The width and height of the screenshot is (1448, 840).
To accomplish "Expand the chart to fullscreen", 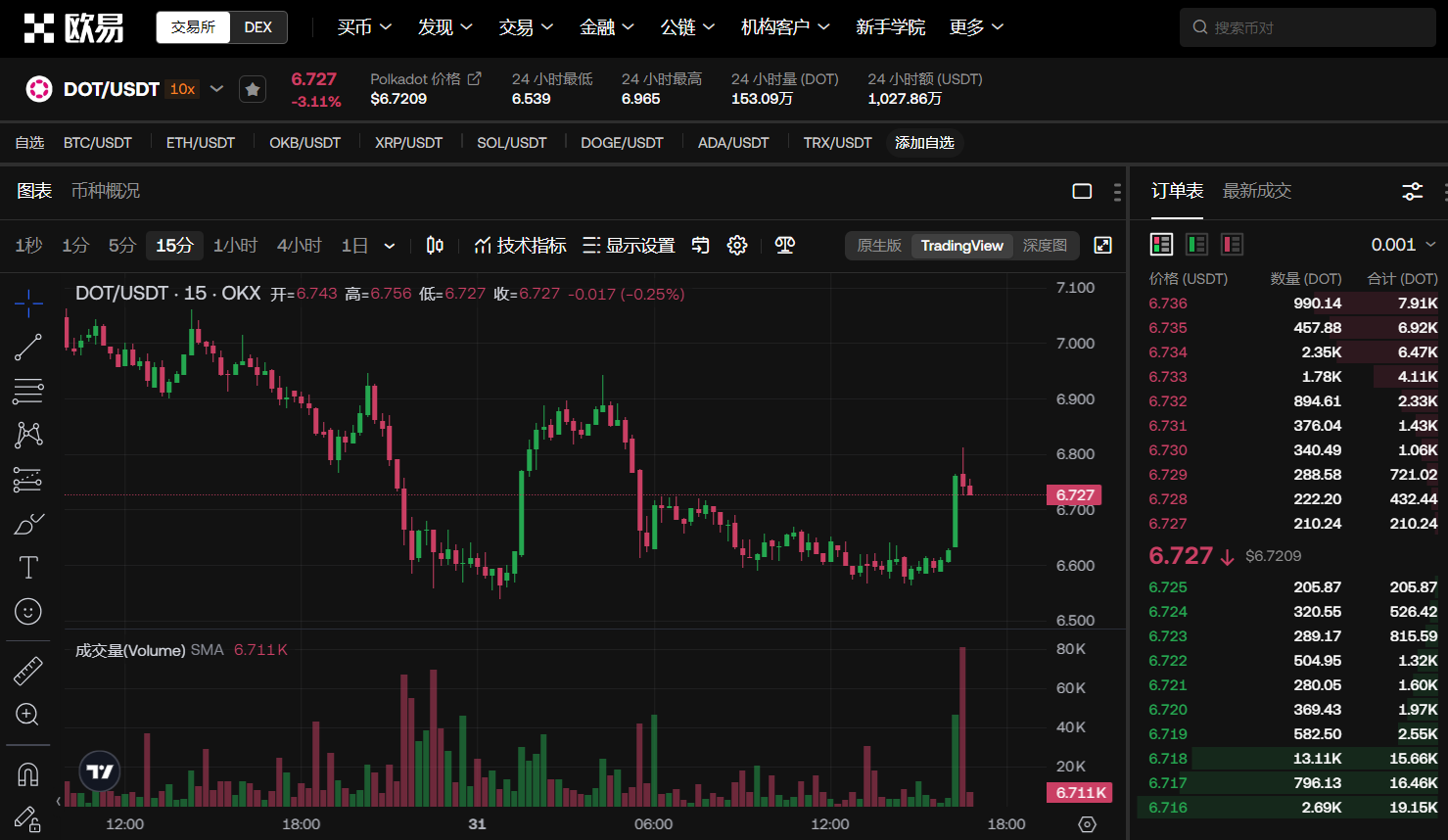I will click(x=1102, y=246).
